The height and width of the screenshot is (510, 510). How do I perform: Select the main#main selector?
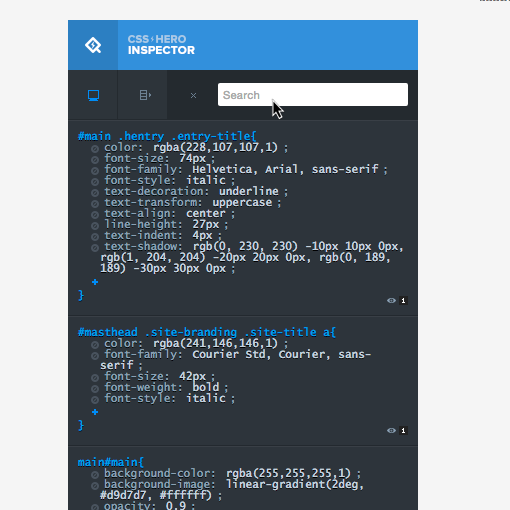pos(111,462)
